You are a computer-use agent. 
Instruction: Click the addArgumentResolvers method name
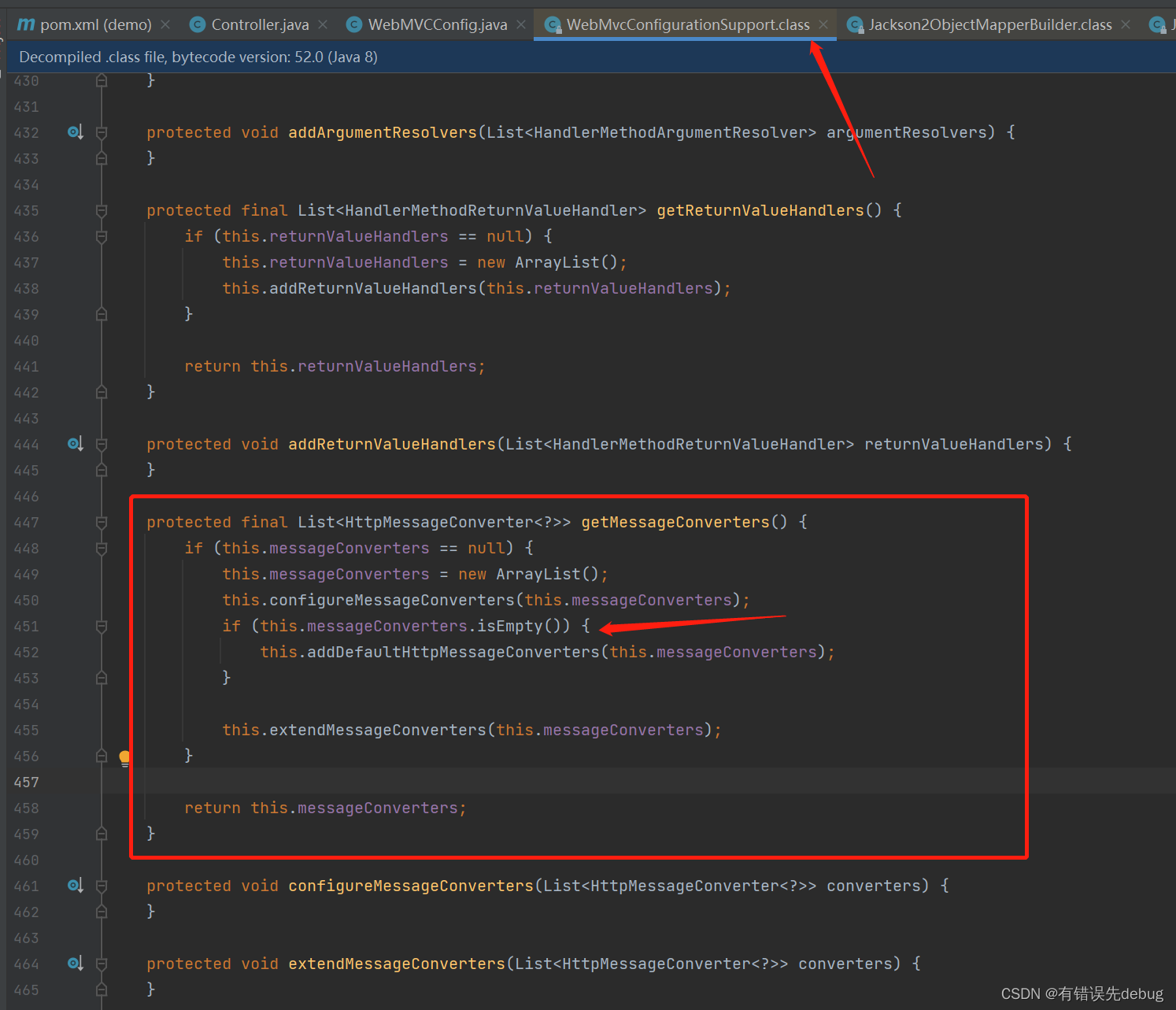[x=383, y=132]
